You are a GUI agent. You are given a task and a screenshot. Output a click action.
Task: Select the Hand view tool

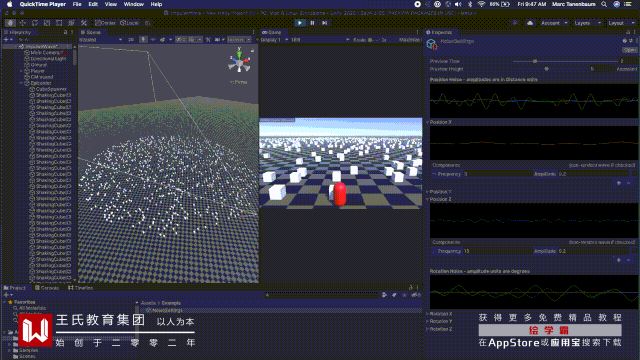(x=10, y=23)
